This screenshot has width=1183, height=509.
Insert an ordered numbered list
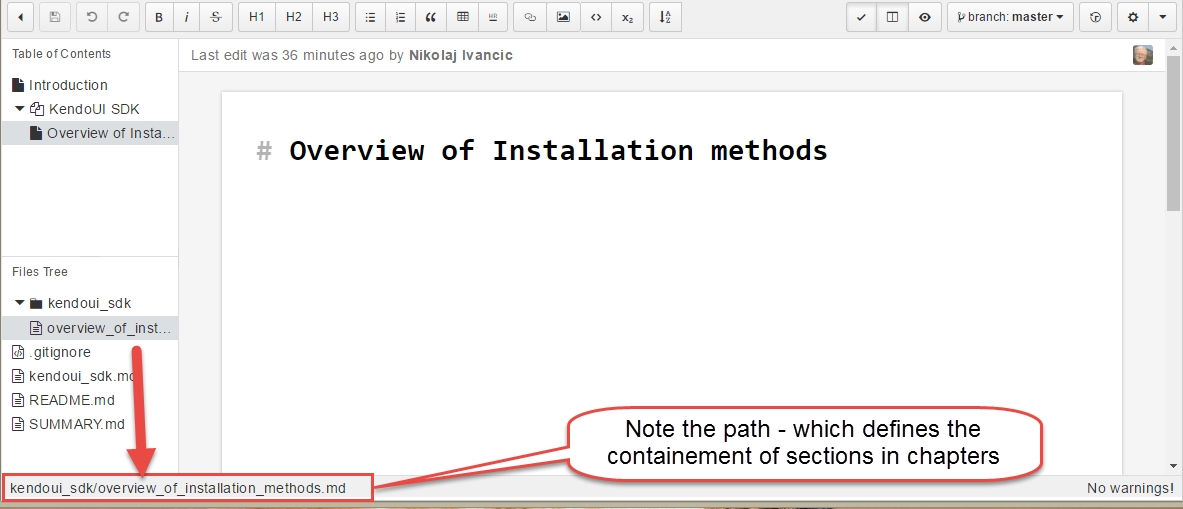(x=400, y=17)
